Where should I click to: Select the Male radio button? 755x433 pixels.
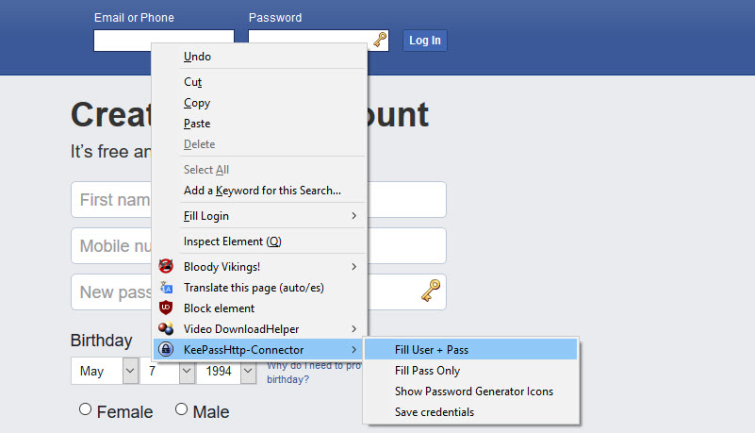(x=181, y=409)
